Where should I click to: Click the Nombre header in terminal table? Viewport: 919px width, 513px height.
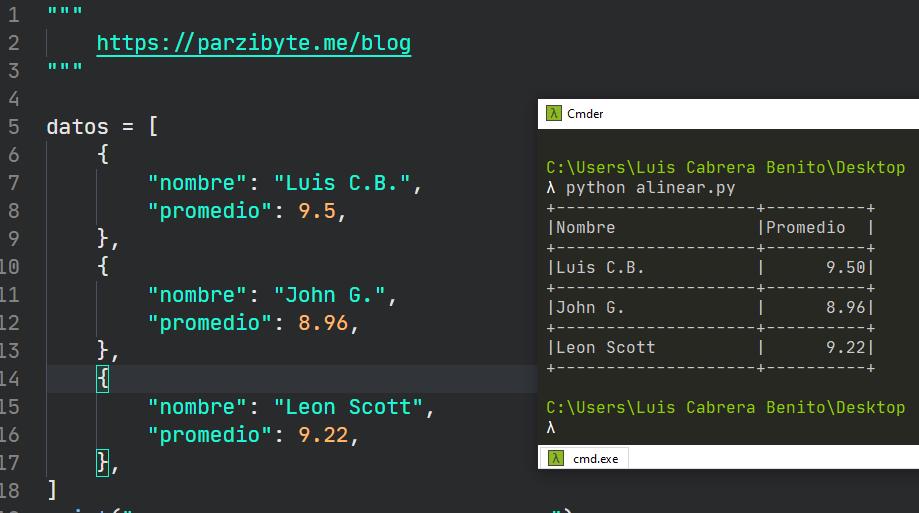585,228
